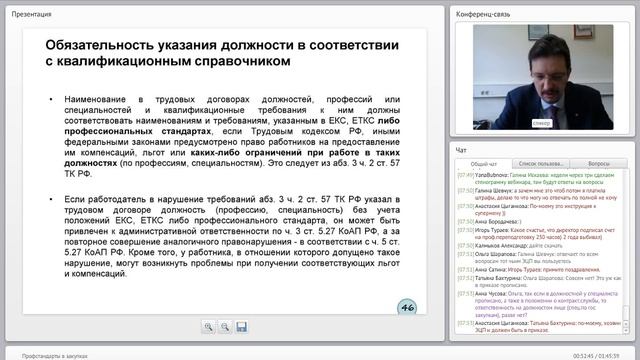
Task: Zoom in on the presentation slide
Action: [x=208, y=327]
